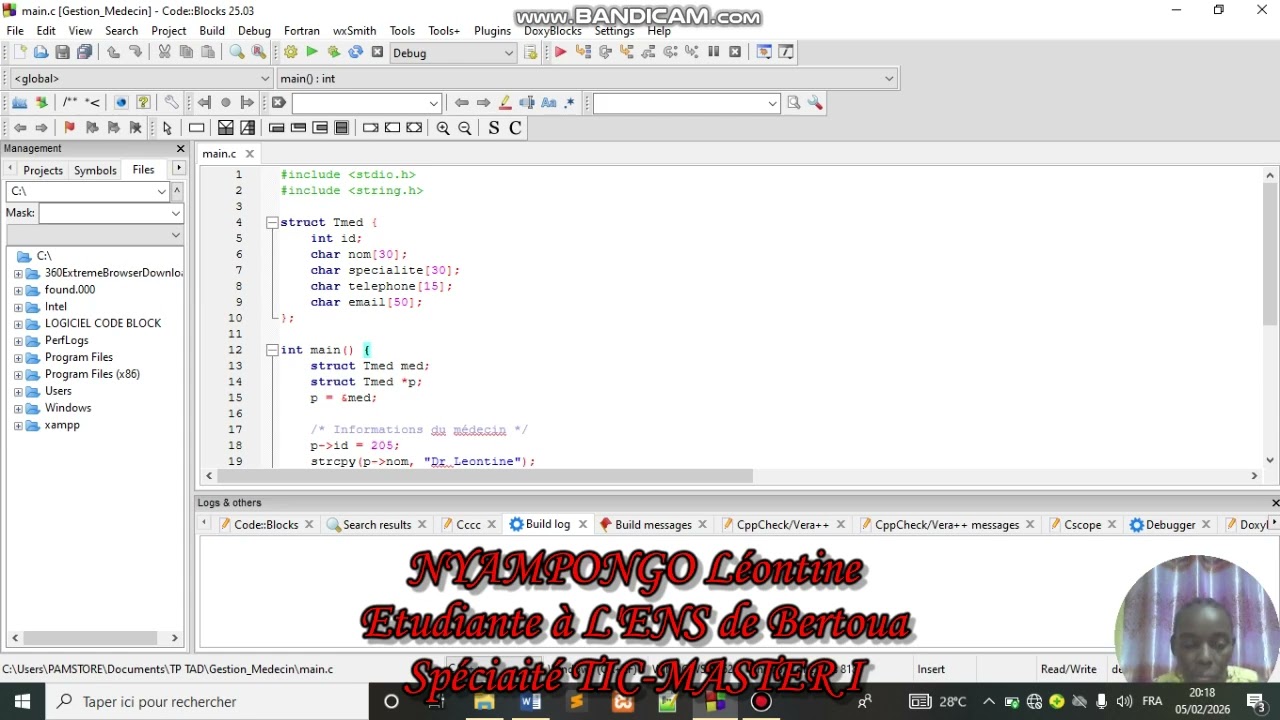Close the main.c editor tab

(249, 153)
